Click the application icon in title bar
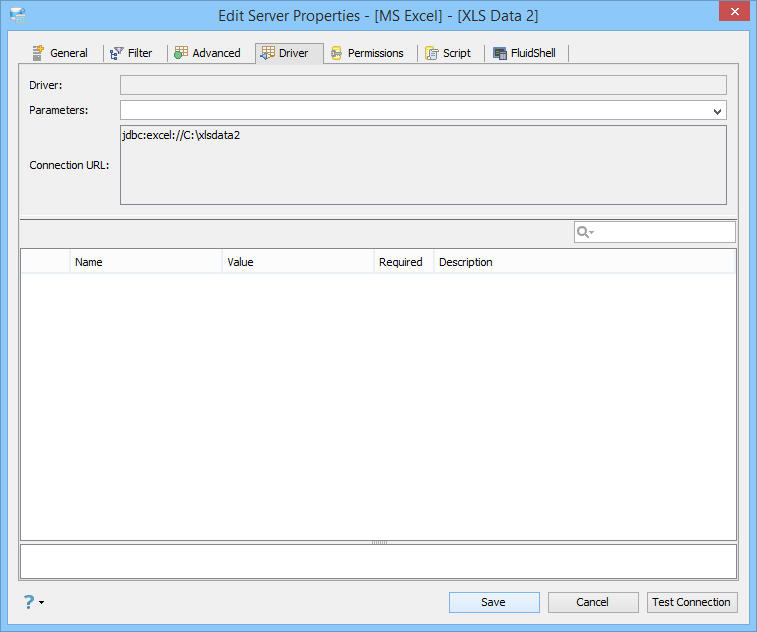 click(18, 15)
